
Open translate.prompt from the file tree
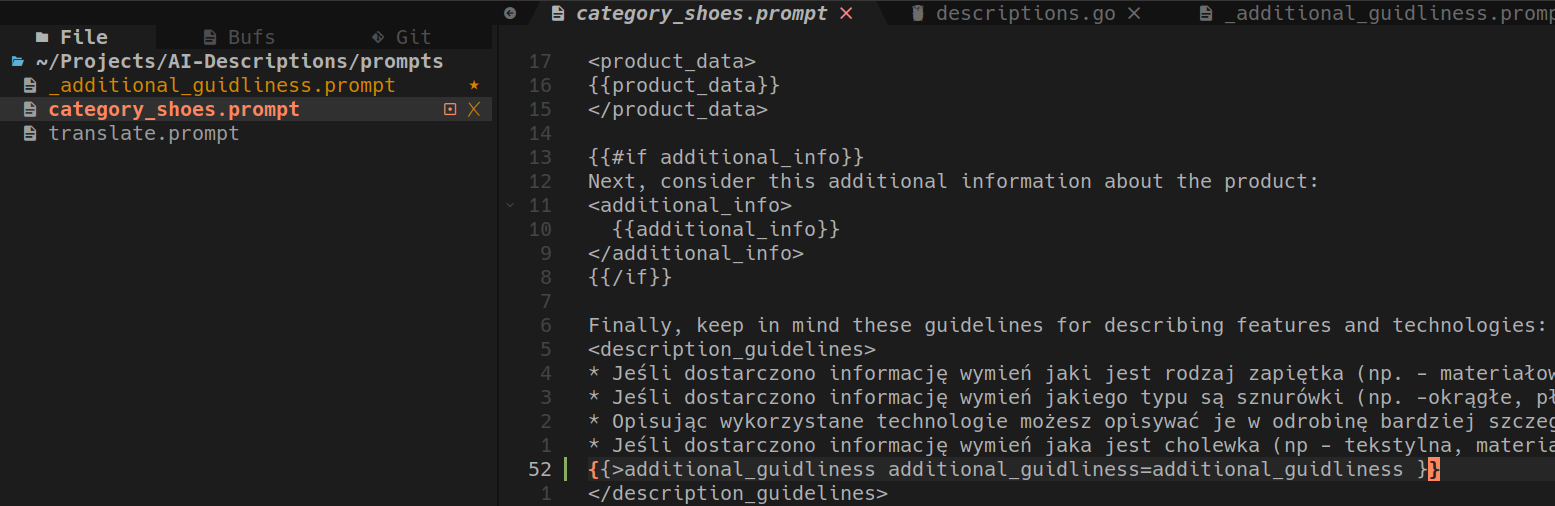pos(144,133)
